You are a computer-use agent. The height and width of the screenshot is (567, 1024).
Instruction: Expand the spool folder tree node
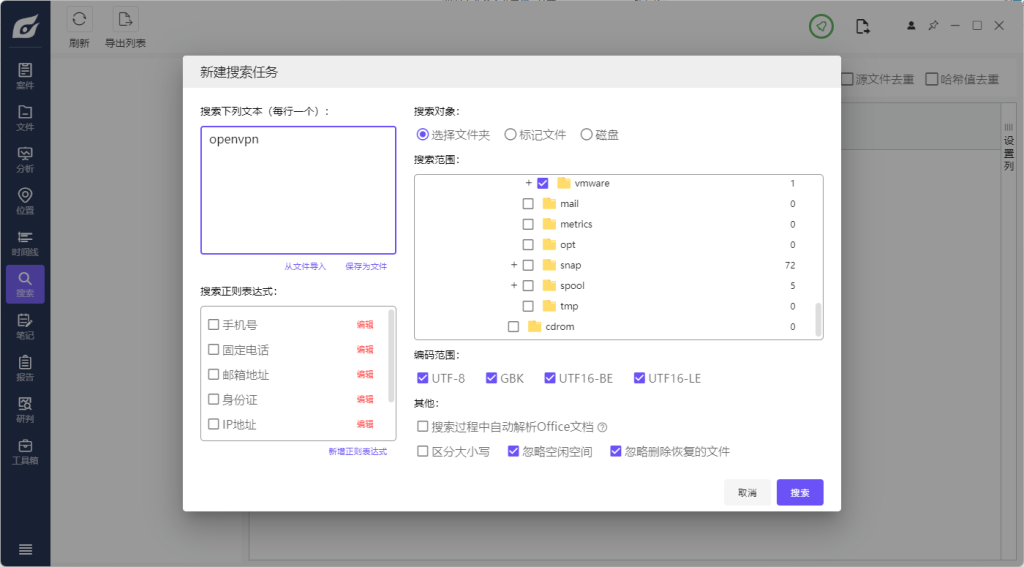pyautogui.click(x=514, y=286)
